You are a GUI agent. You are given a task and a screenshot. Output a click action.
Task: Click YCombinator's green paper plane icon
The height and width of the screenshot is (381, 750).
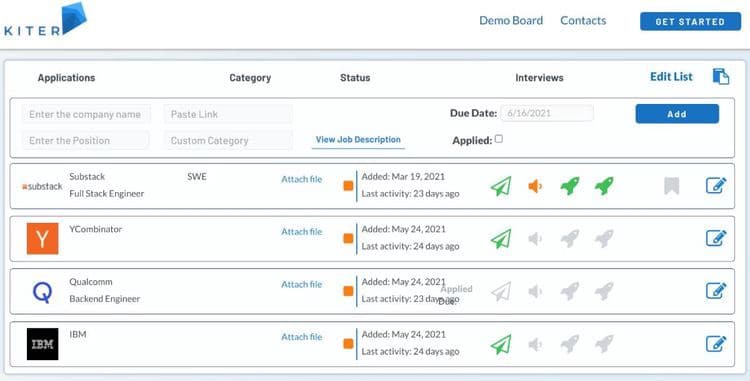pos(501,239)
